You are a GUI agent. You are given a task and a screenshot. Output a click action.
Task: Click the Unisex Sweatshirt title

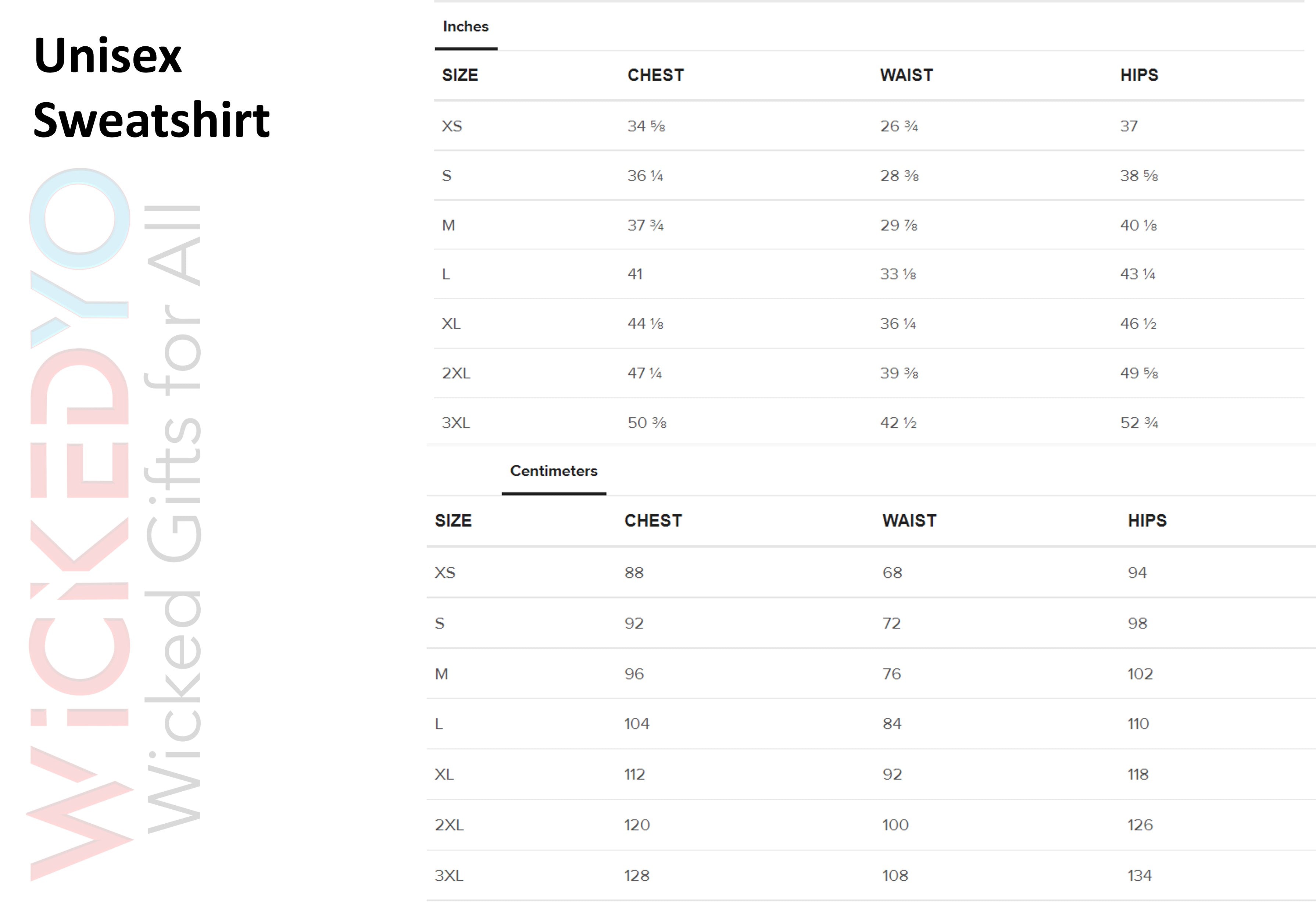[x=151, y=87]
